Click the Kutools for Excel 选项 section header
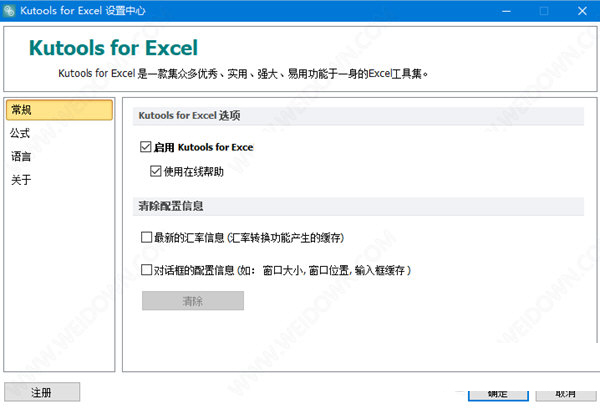Screen dimensions: 600x409 click(358, 116)
